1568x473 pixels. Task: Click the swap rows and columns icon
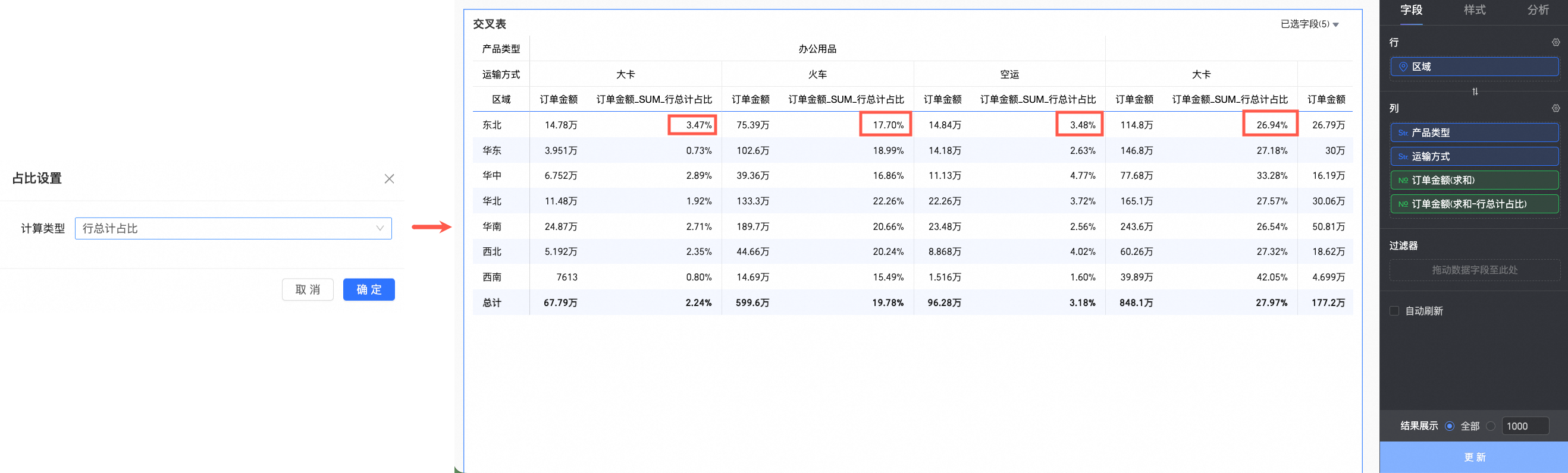pos(1474,92)
